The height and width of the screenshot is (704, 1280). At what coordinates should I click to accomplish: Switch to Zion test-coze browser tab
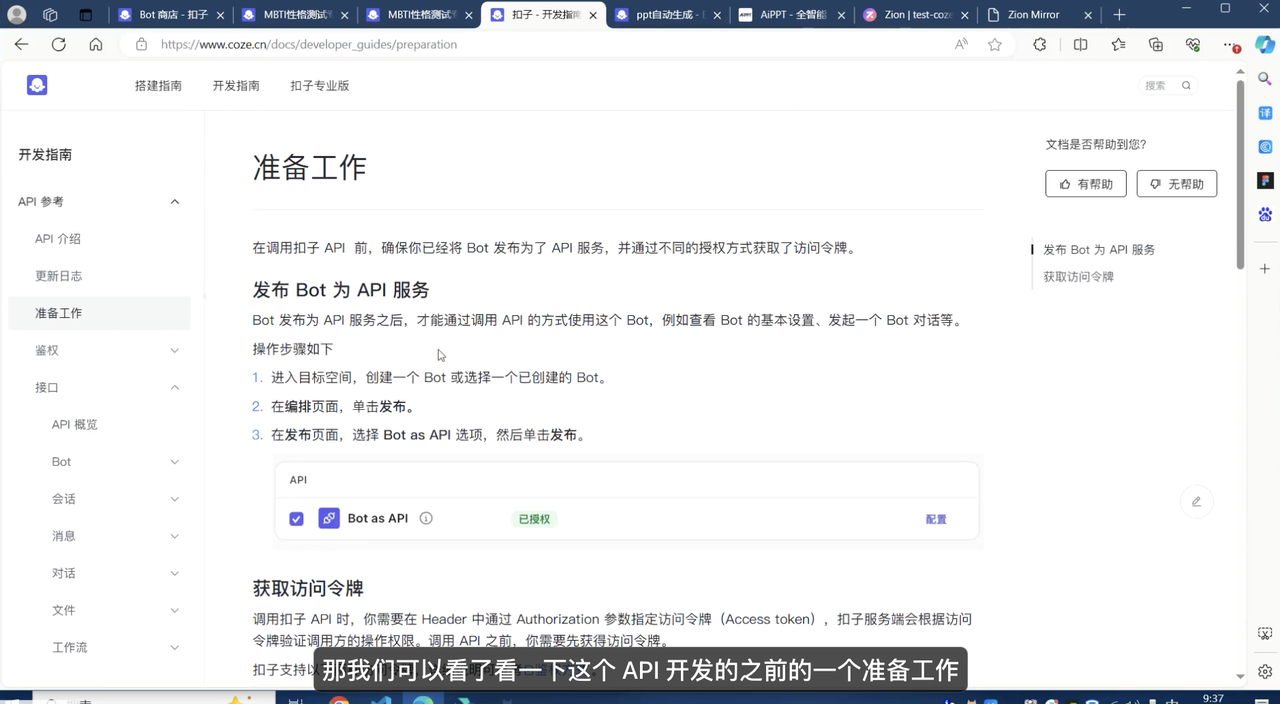[x=915, y=15]
